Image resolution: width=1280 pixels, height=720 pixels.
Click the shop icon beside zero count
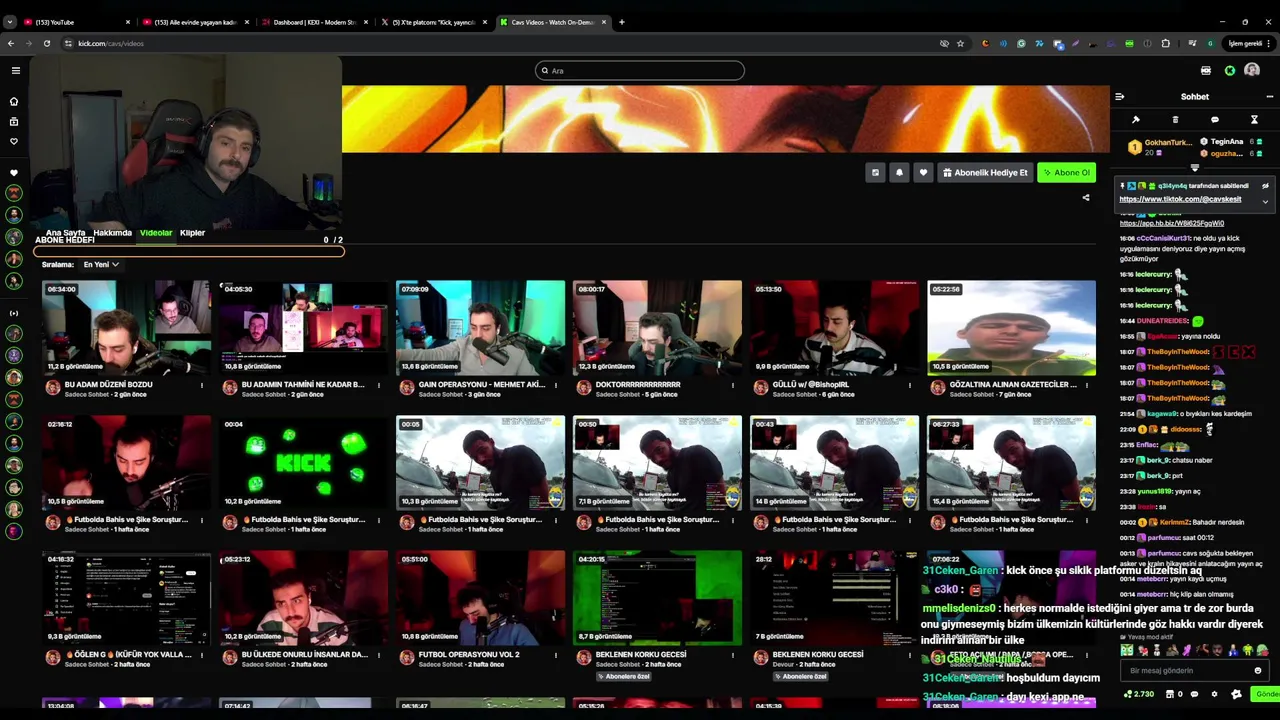tap(1170, 694)
